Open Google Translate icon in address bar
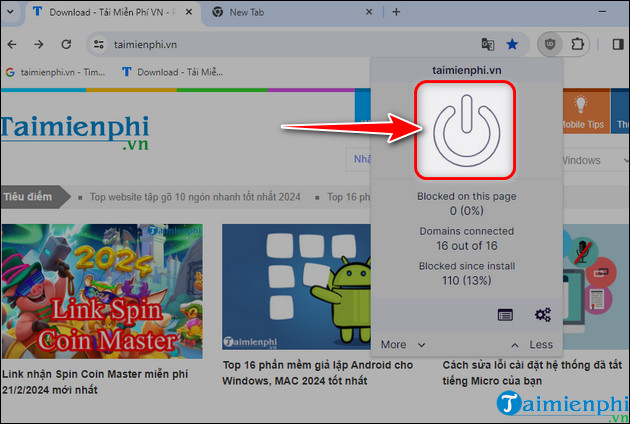This screenshot has width=630, height=424. [x=488, y=44]
